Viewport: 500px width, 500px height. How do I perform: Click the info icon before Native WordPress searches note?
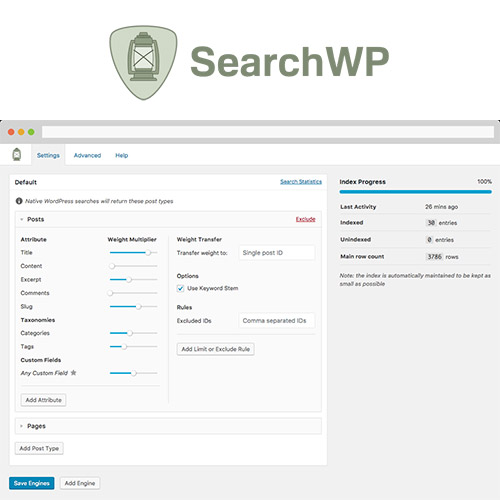(x=19, y=201)
